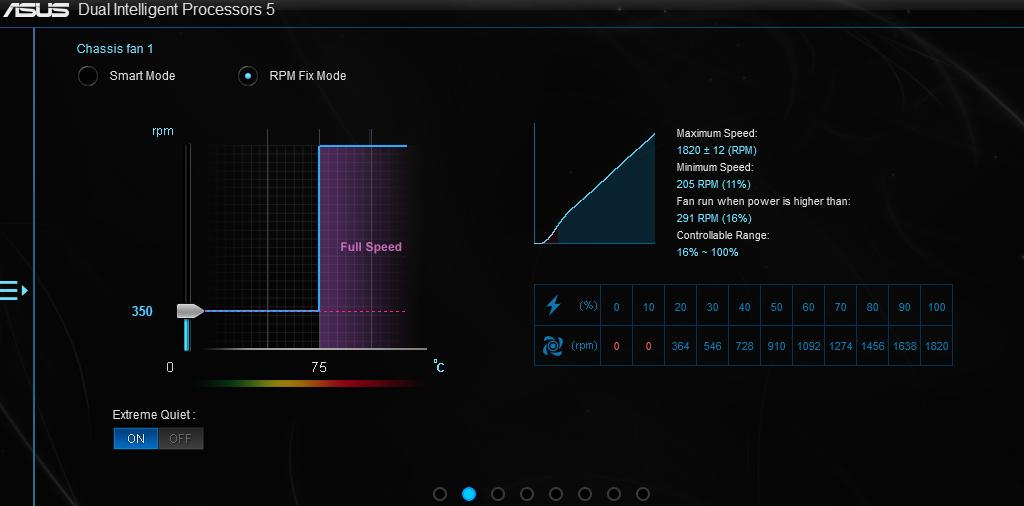Click the 728 rpm table cell

[744, 346]
